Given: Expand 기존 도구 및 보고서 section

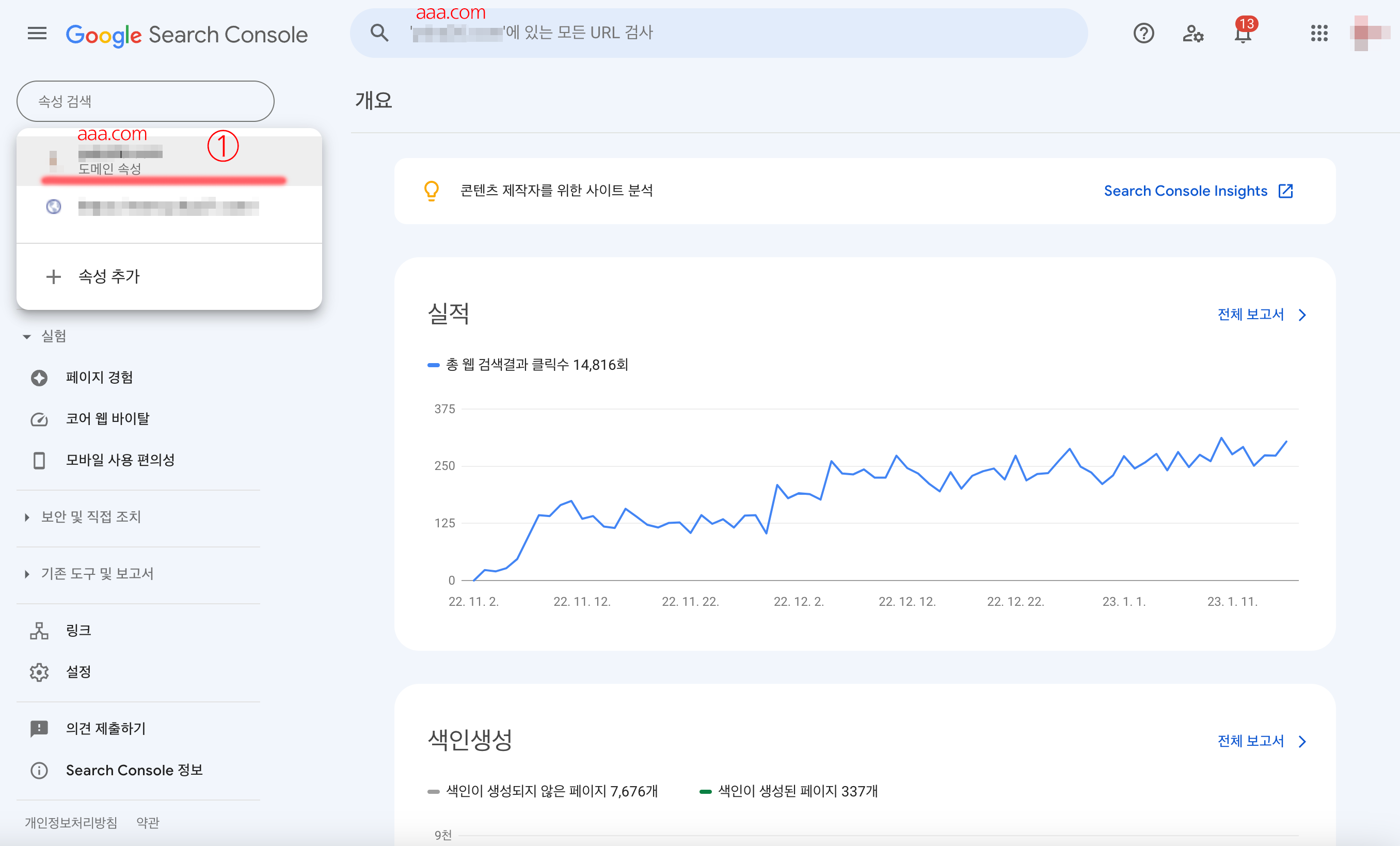Looking at the screenshot, I should [97, 574].
